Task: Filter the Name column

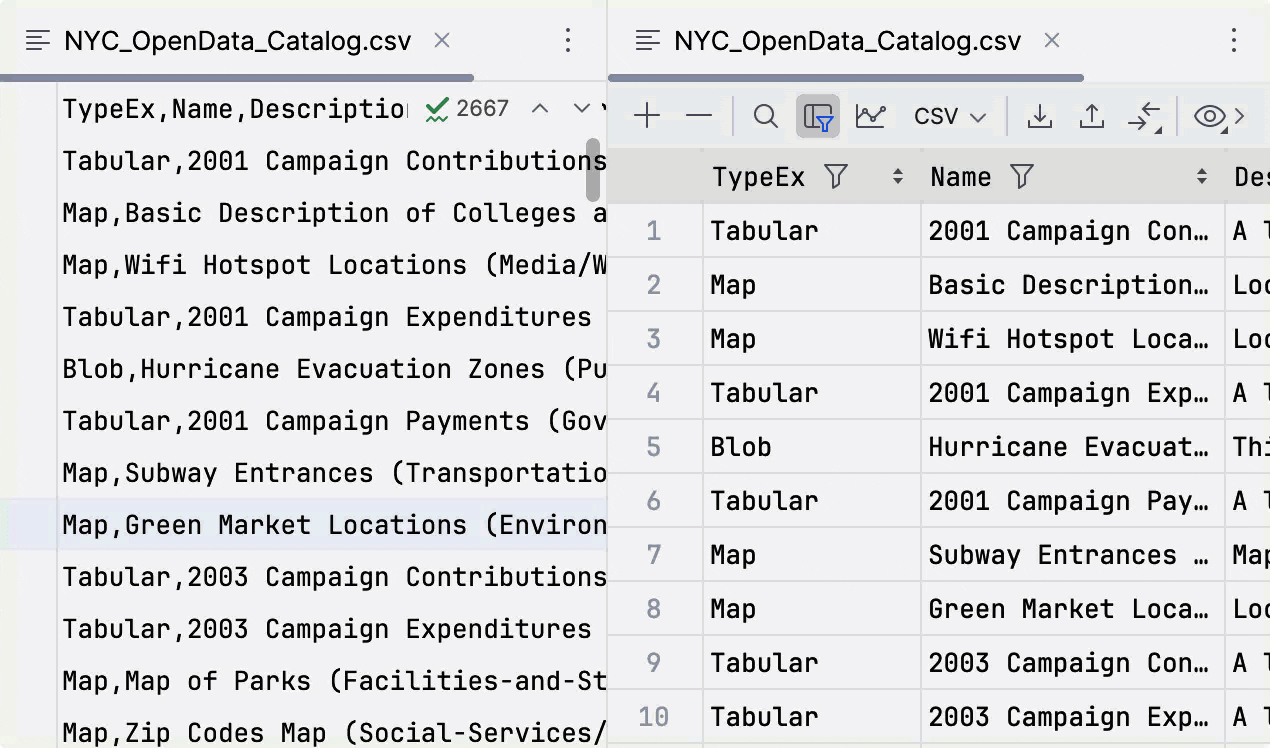Action: [1021, 177]
